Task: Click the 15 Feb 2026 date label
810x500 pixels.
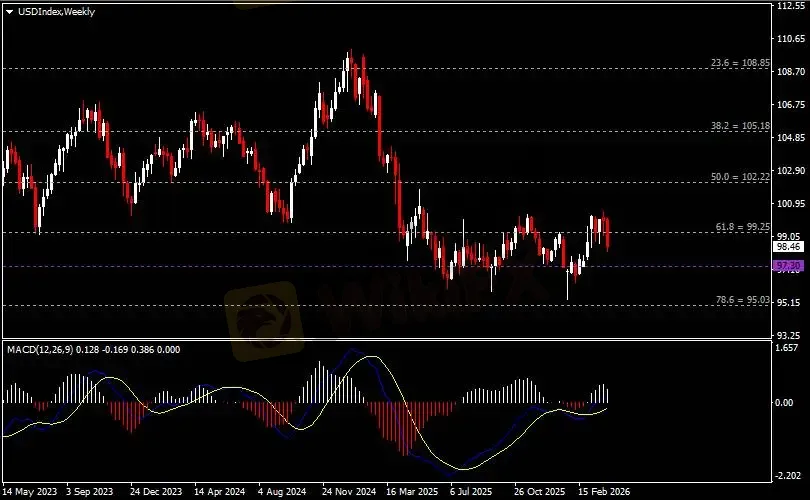Action: click(604, 491)
